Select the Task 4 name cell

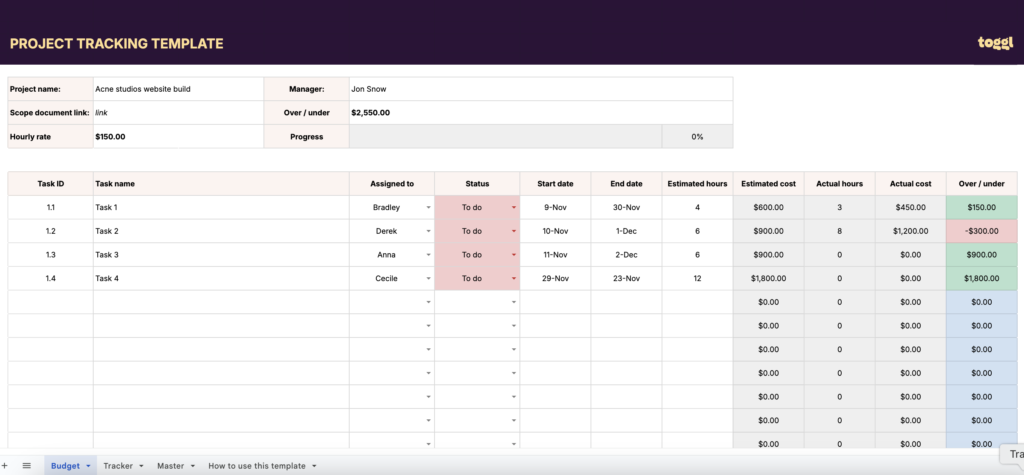(x=221, y=278)
